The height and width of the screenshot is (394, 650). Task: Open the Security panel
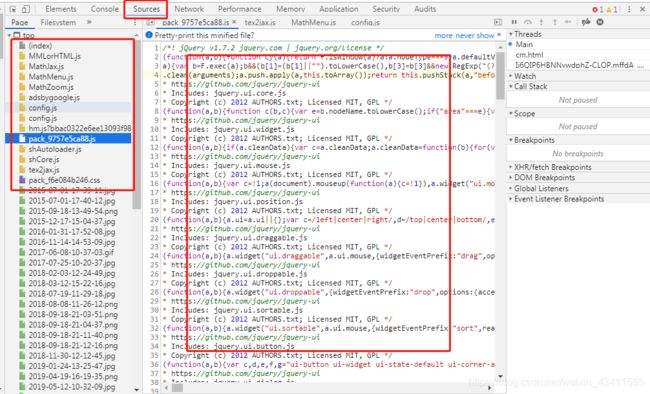(386, 9)
